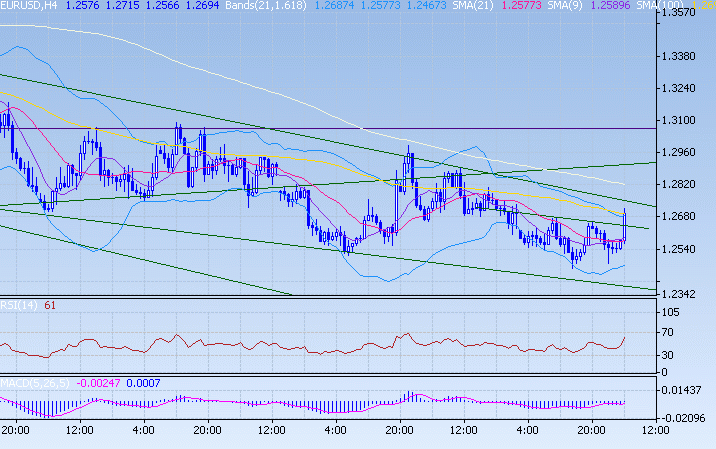Click the RSI(14) indicator label
Image resolution: width=716 pixels, height=449 pixels.
pos(19,305)
